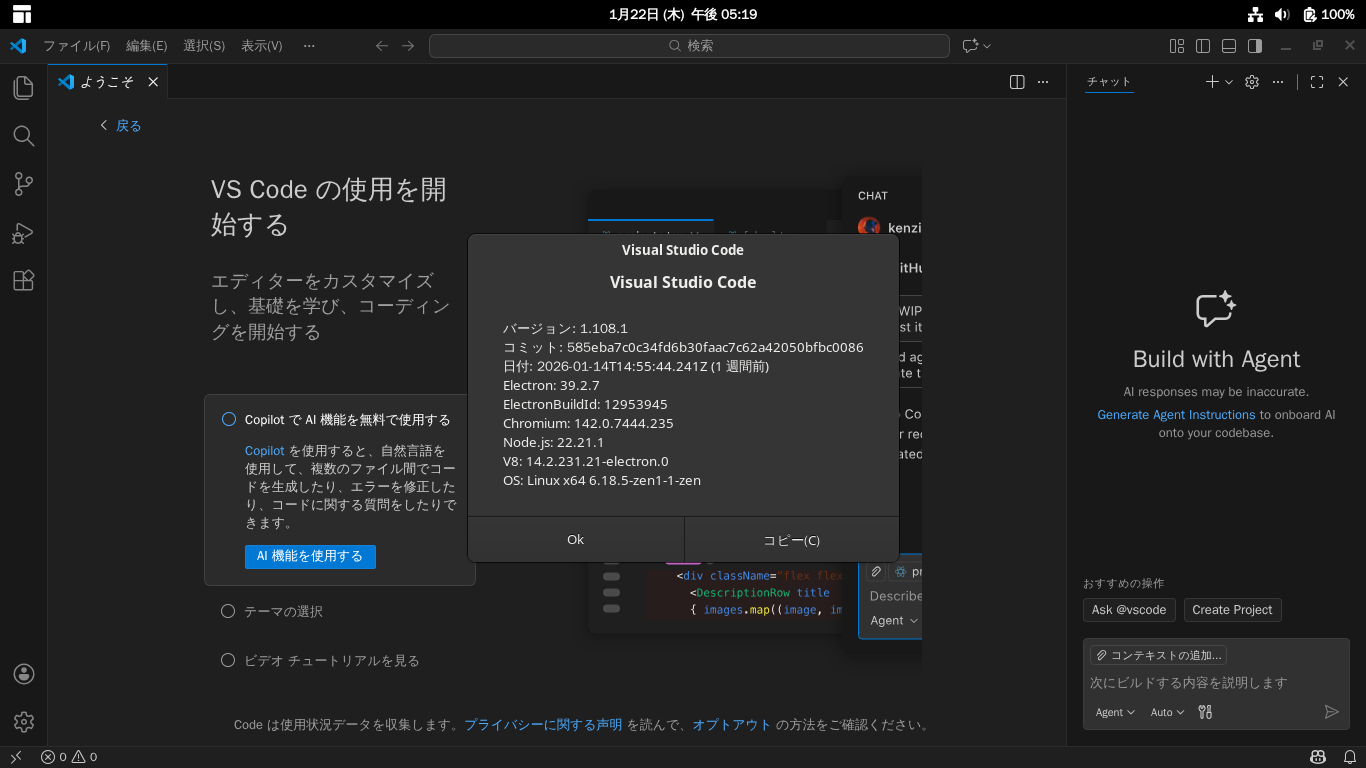Select the チャット panel tab
Viewport: 1366px width, 768px height.
pyautogui.click(x=1109, y=82)
